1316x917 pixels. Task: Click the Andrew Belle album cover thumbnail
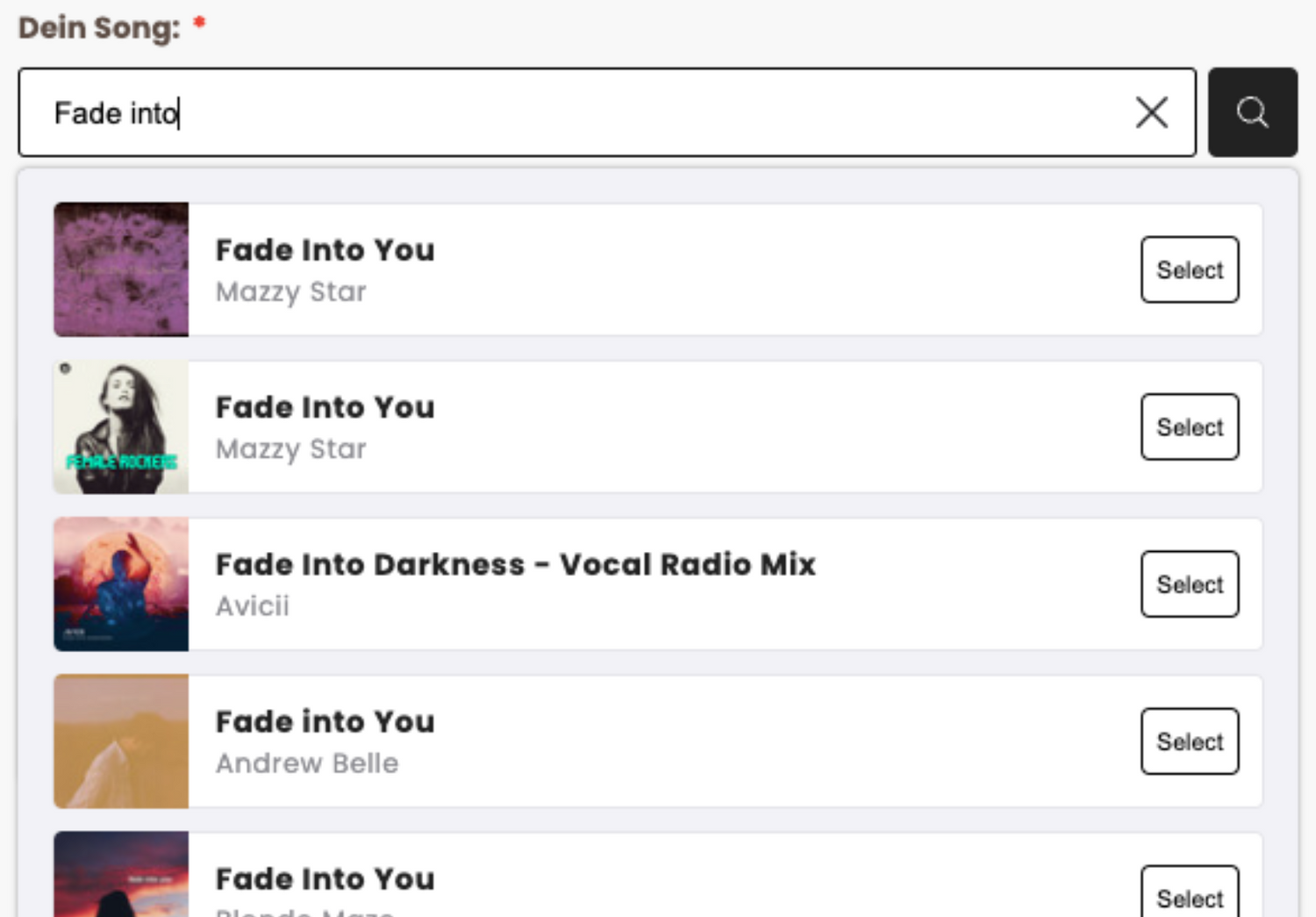coord(121,741)
